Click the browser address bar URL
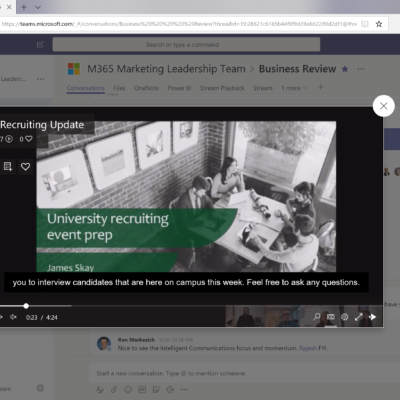This screenshot has height=400, width=400. click(179, 24)
